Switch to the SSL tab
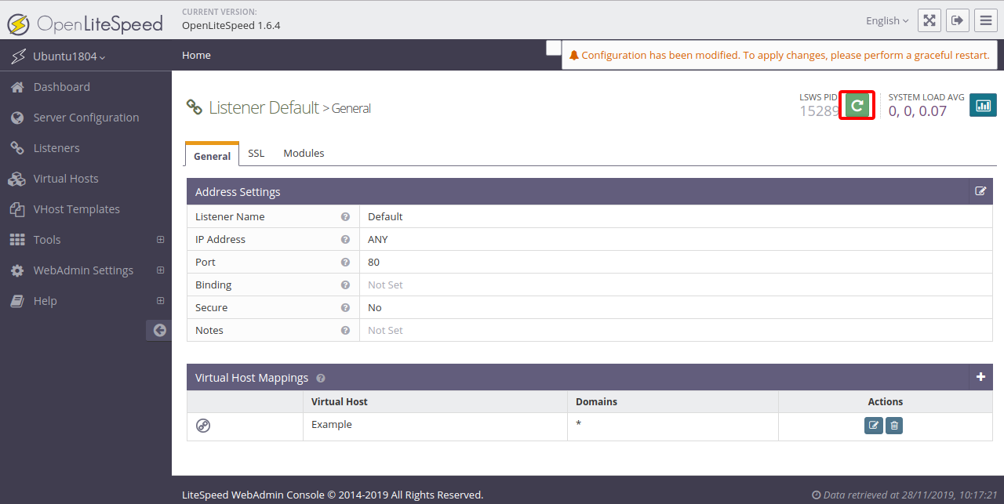 click(256, 153)
